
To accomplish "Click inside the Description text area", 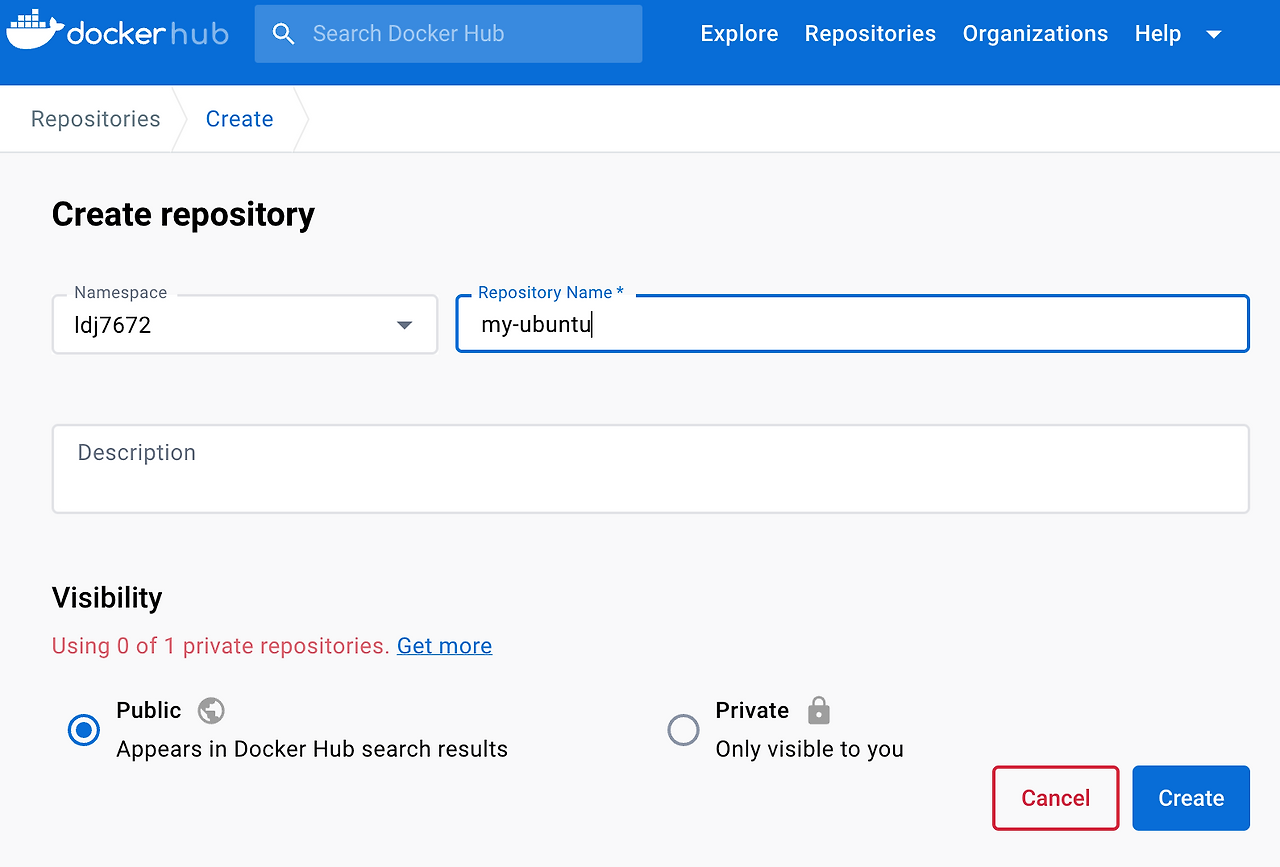I will 650,468.
